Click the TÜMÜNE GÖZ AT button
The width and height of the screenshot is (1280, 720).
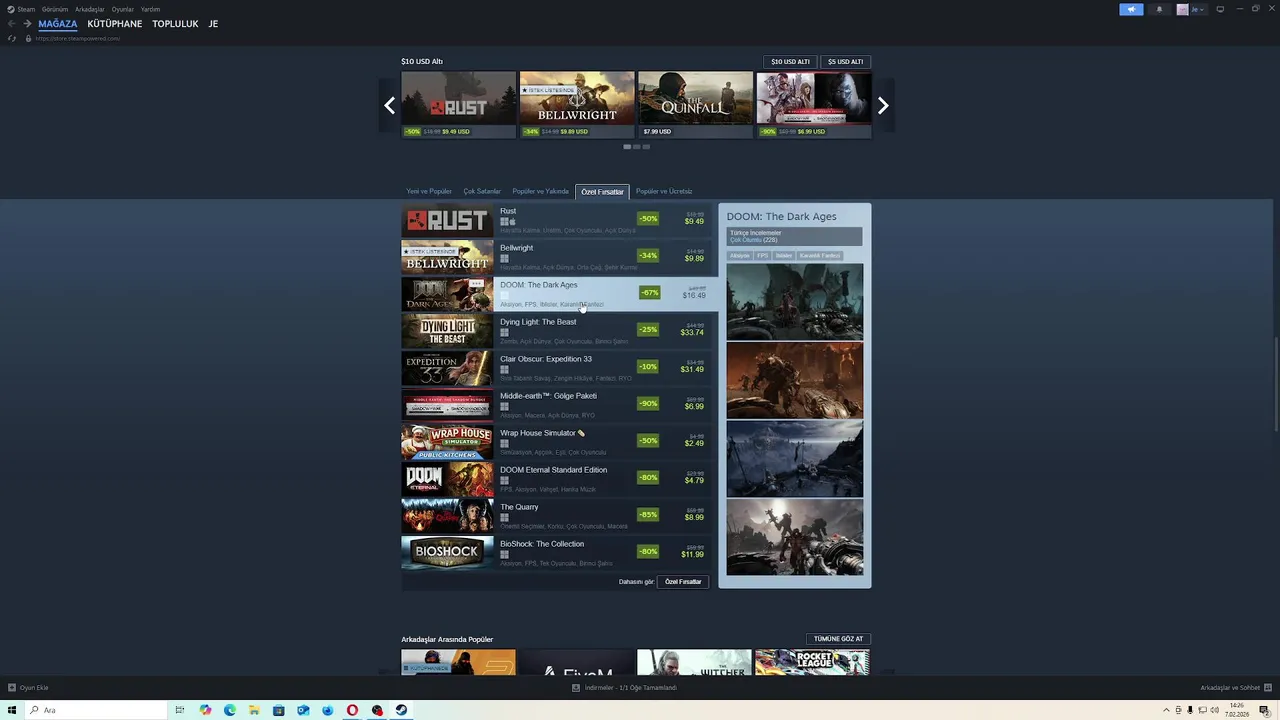838,639
